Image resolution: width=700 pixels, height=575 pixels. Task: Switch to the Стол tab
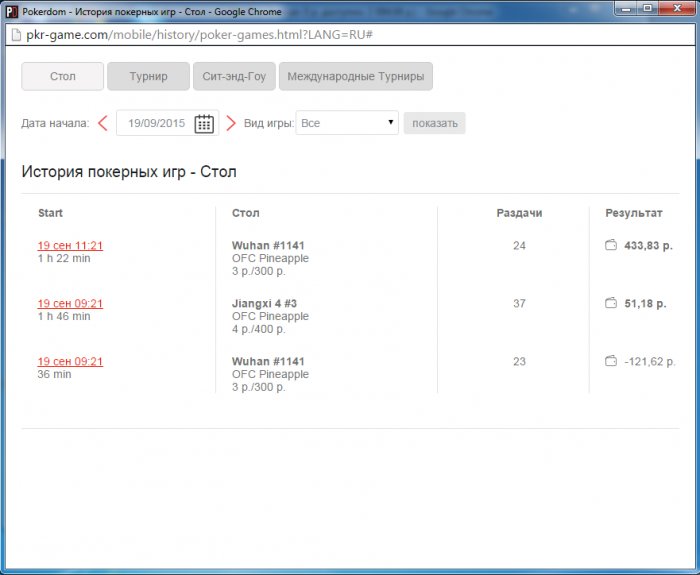[x=62, y=76]
